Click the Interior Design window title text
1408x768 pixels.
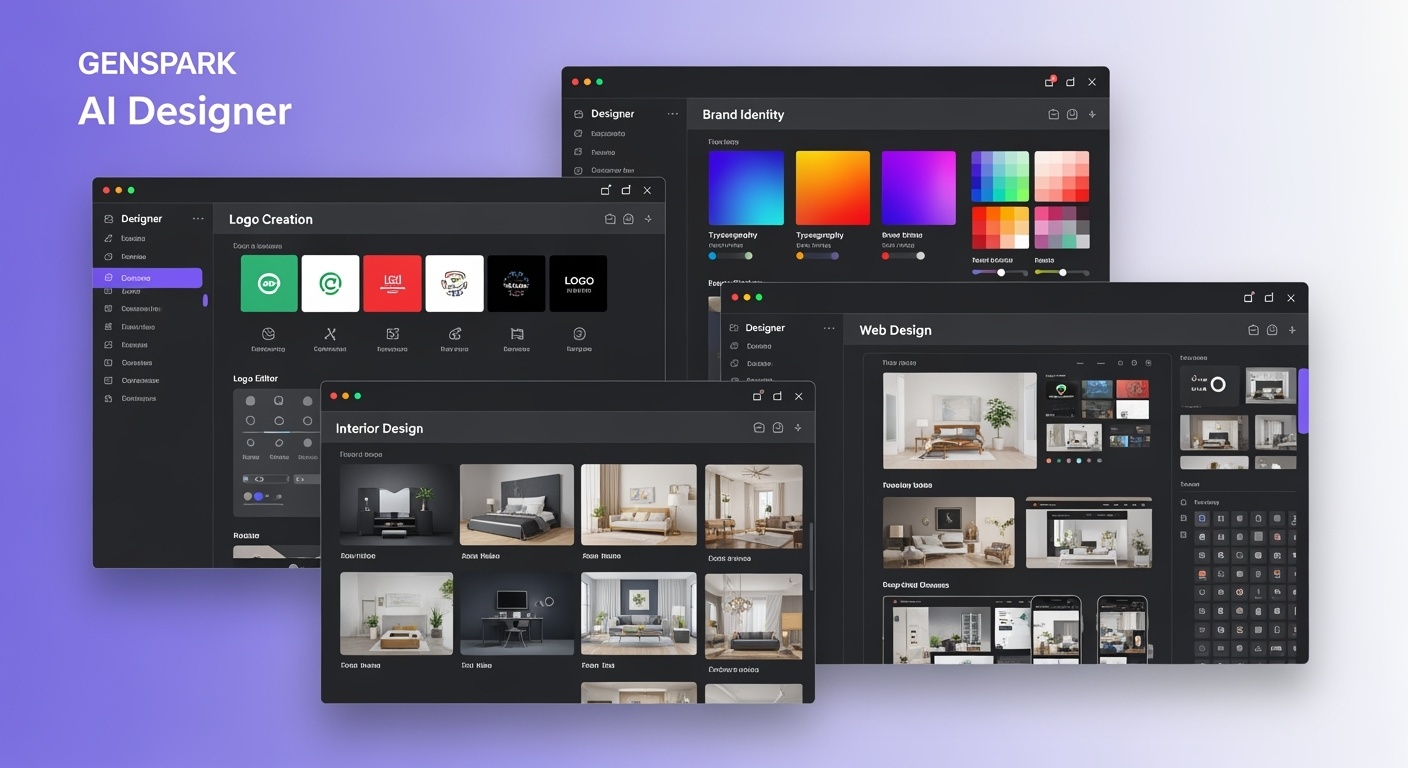click(x=379, y=428)
